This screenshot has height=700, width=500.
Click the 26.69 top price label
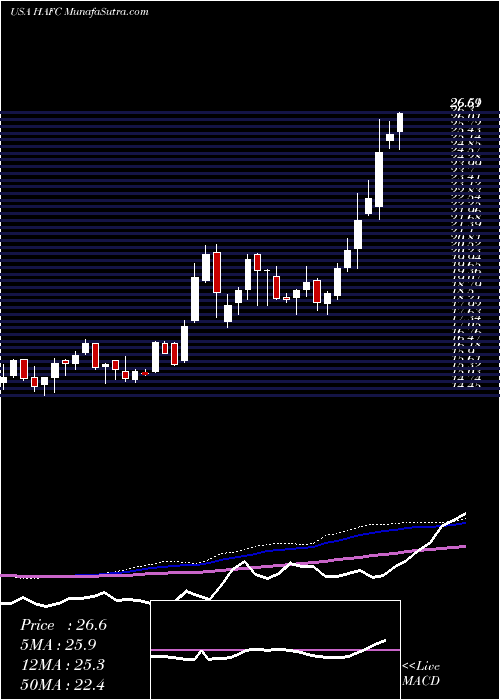[x=465, y=104]
